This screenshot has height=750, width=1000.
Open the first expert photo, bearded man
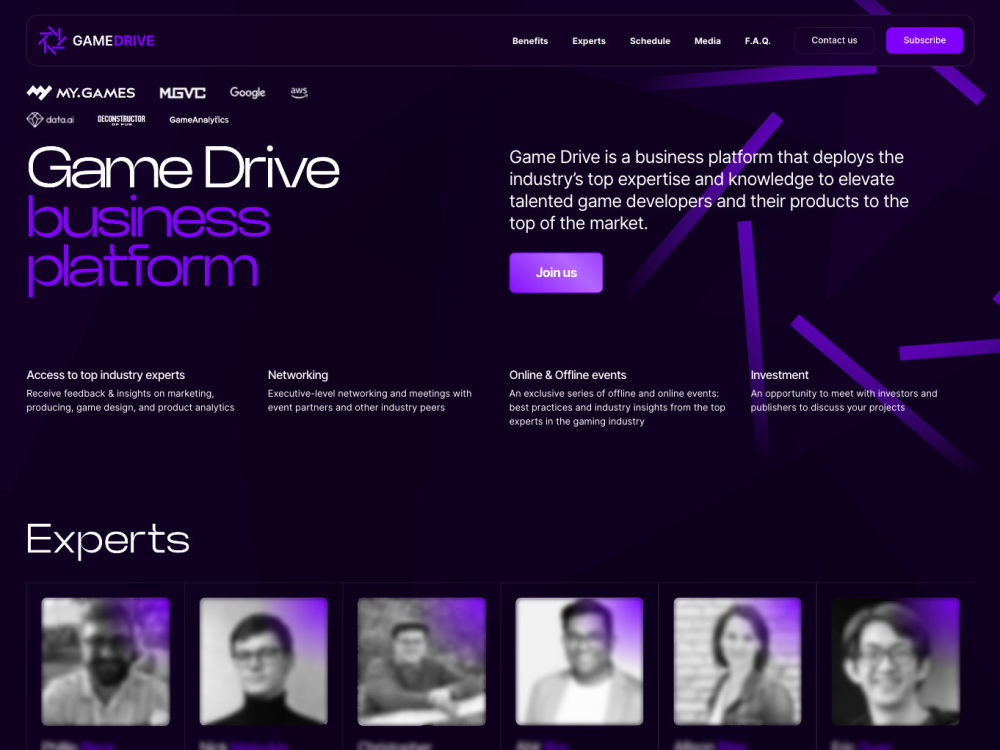[106, 661]
